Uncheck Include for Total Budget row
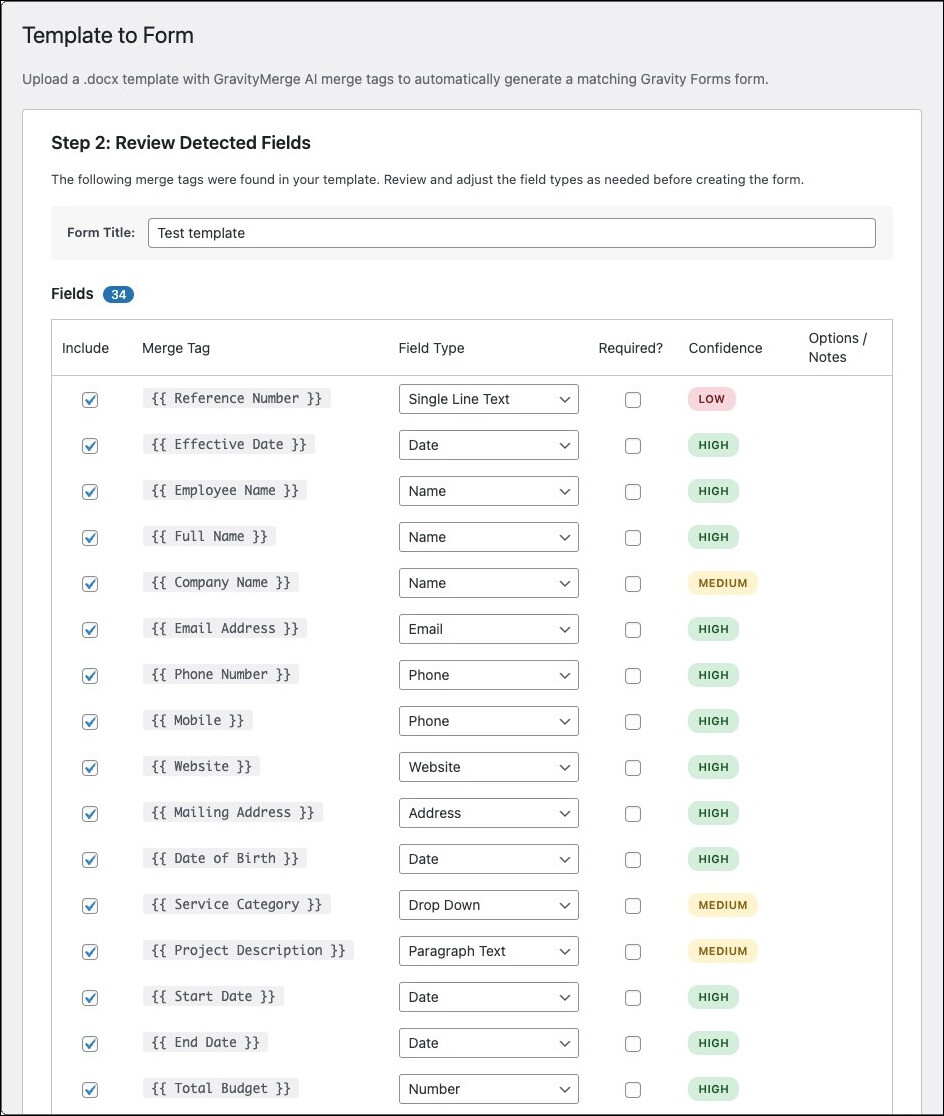Viewport: 944px width, 1116px height. tap(90, 1090)
